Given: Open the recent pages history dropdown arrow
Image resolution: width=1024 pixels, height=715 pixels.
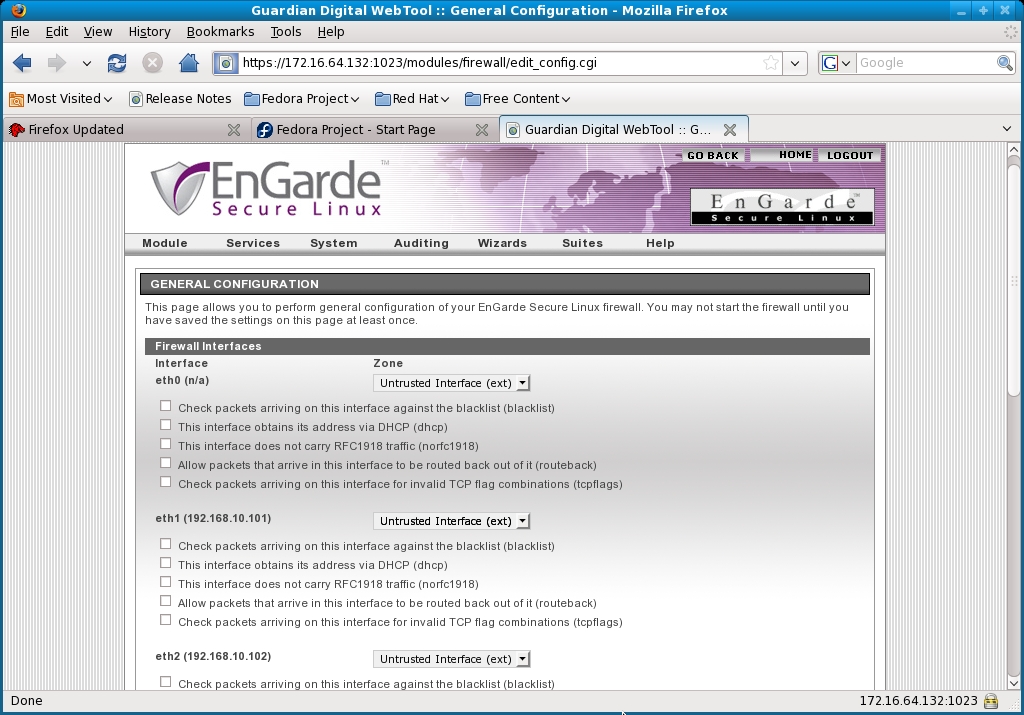Looking at the screenshot, I should coord(86,63).
